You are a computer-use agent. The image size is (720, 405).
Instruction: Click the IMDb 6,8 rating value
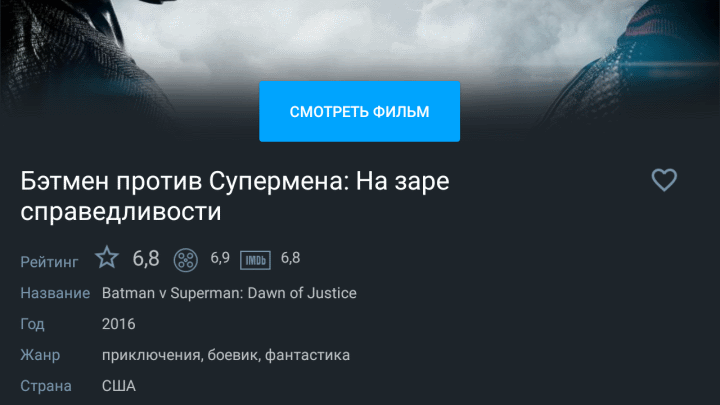click(290, 258)
